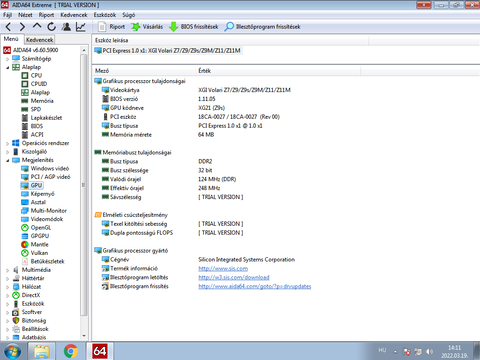
Task: Click the Riport toolbar button
Action: coord(112,27)
